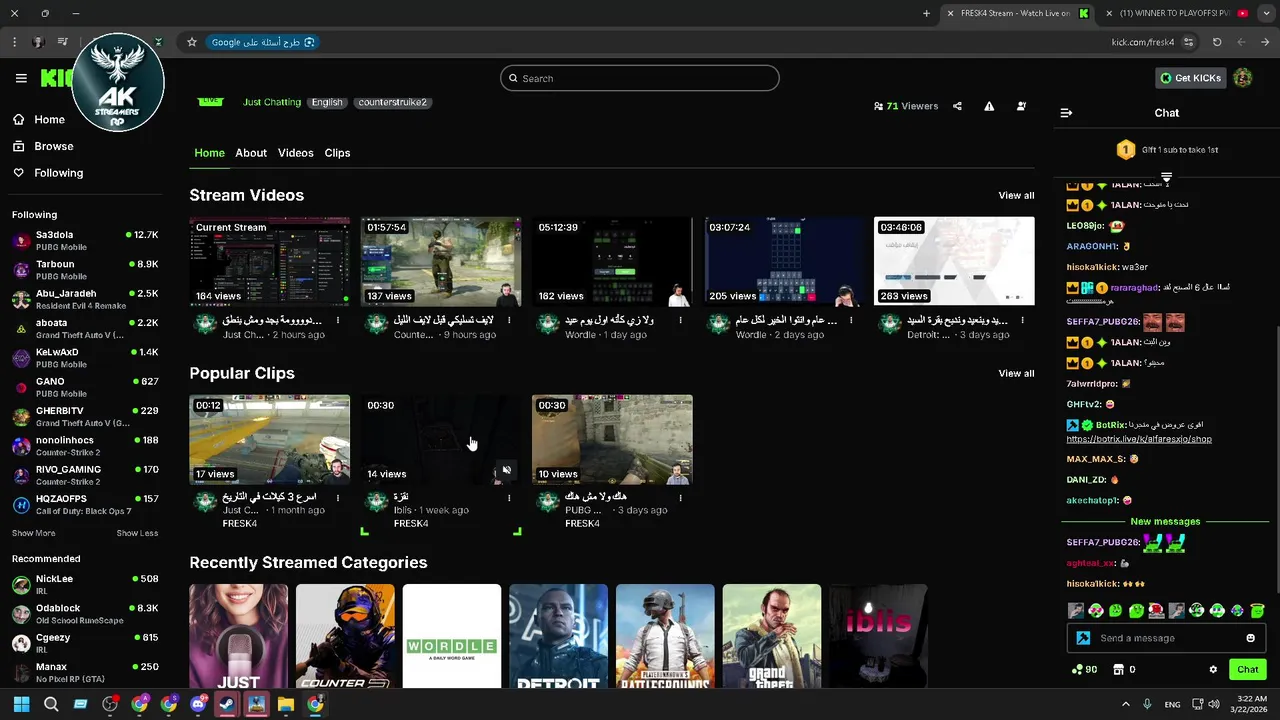Image resolution: width=1280 pixels, height=720 pixels.
Task: Open Odablock in Recommended list
Action: click(x=85, y=613)
